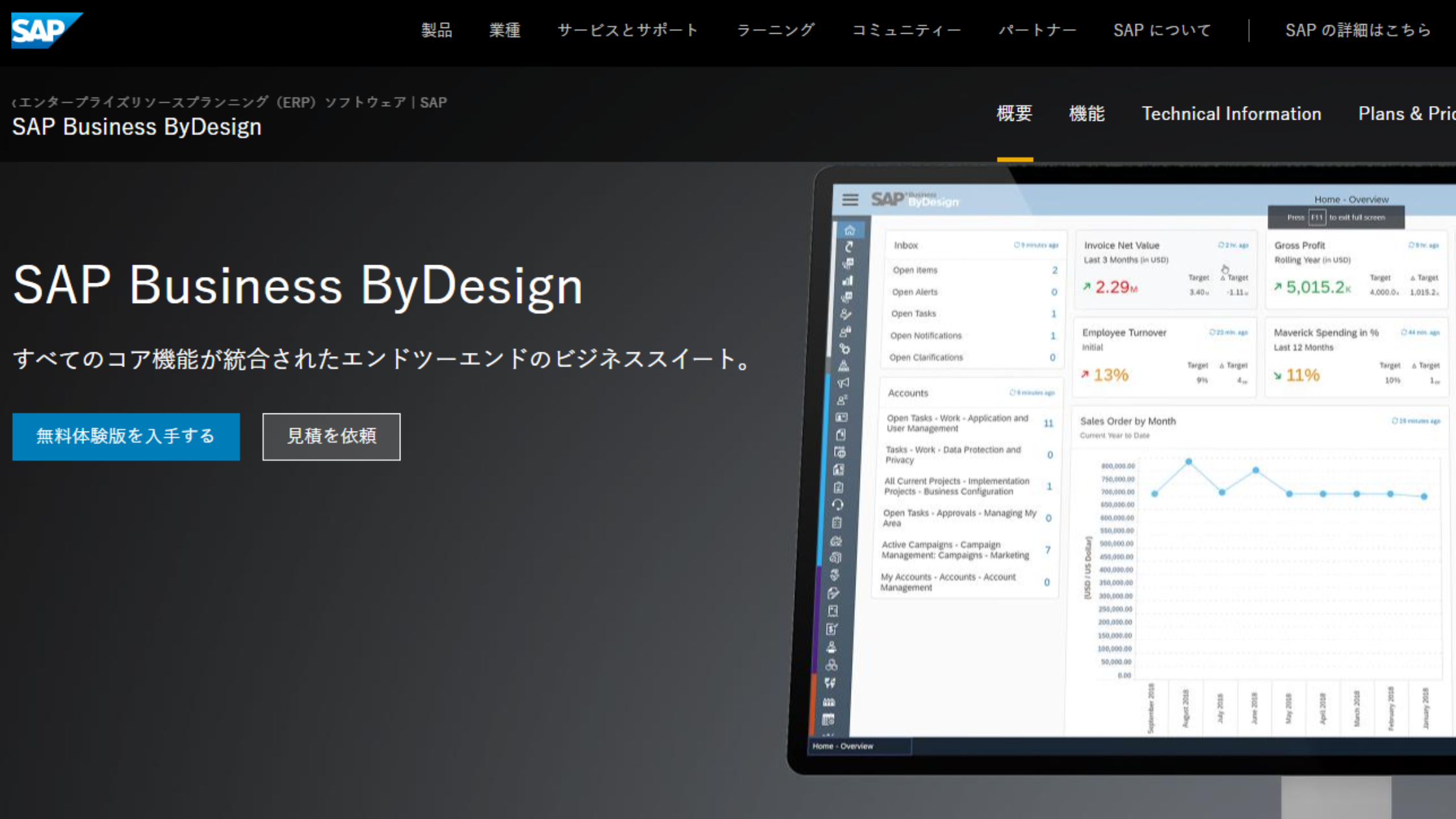Viewport: 1456px width, 819px height.
Task: Click Open Notifications row in Inbox
Action: point(972,335)
